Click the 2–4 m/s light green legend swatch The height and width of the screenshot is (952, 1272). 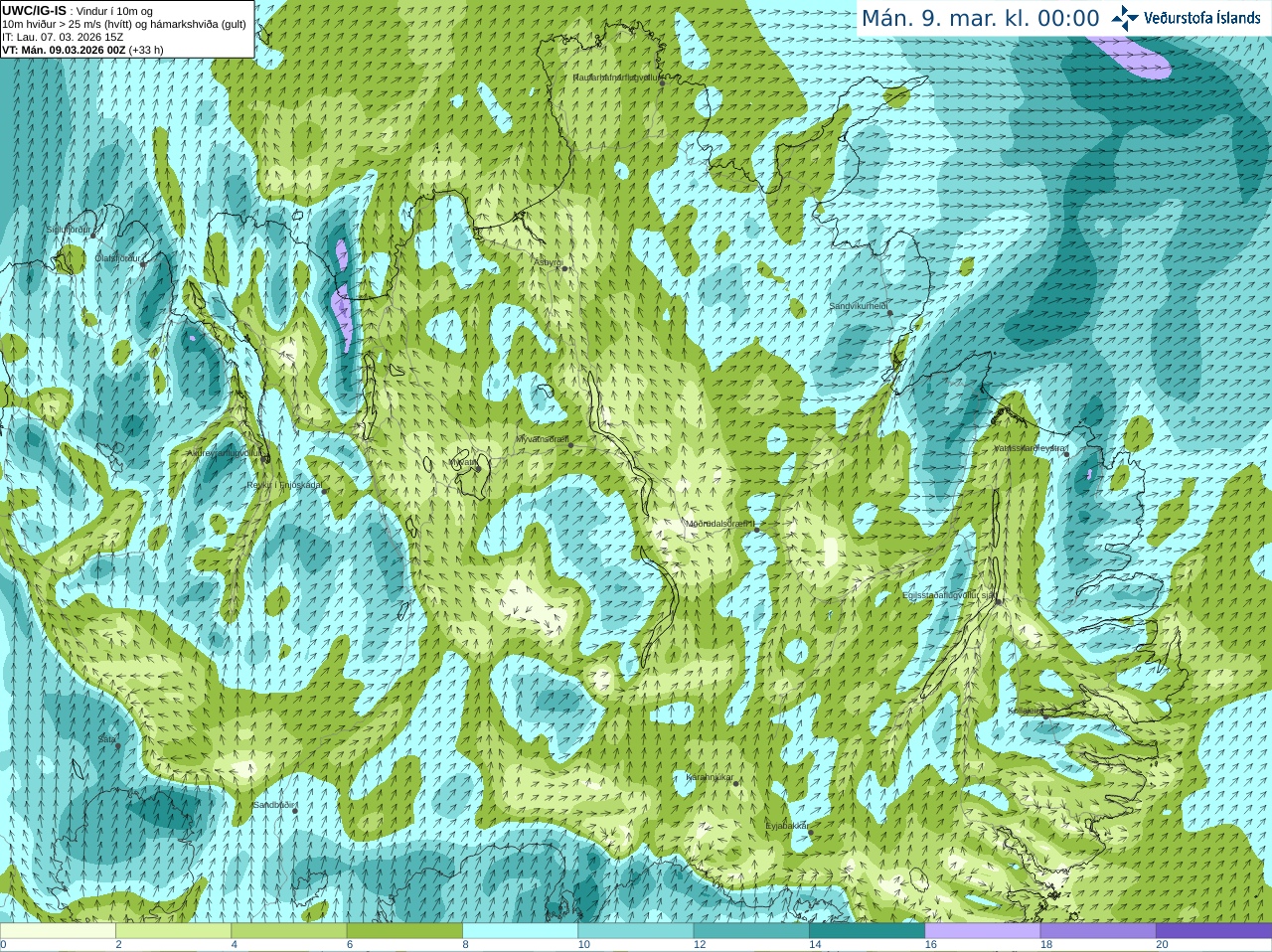click(173, 931)
